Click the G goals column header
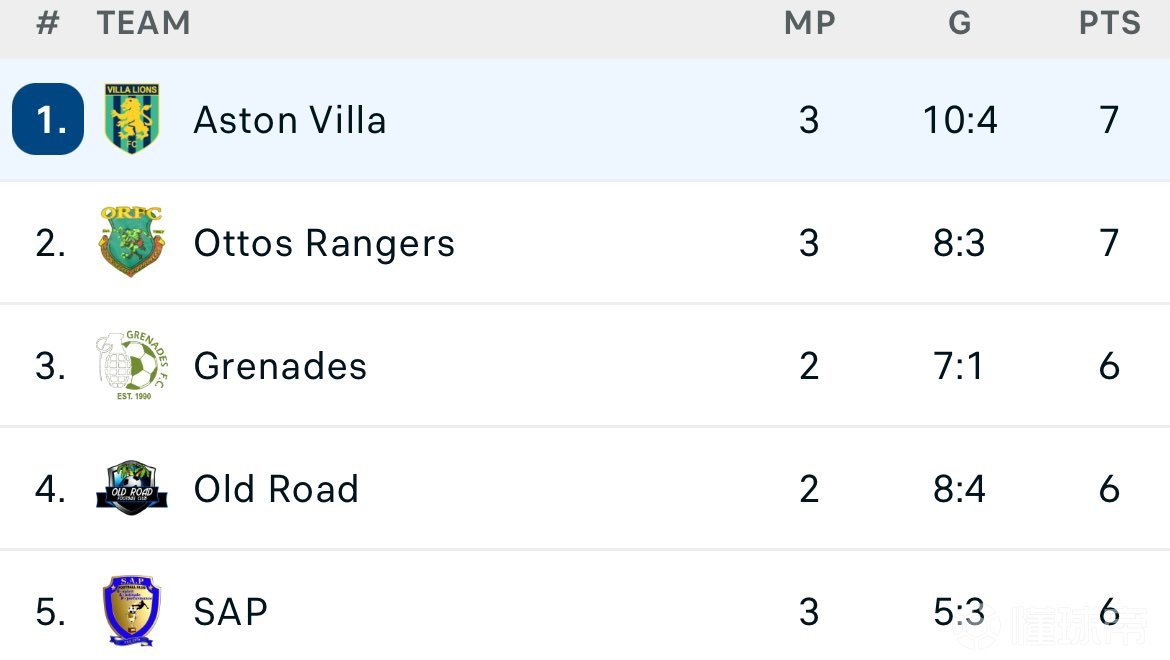Image resolution: width=1170 pixels, height=660 pixels. [x=960, y=23]
